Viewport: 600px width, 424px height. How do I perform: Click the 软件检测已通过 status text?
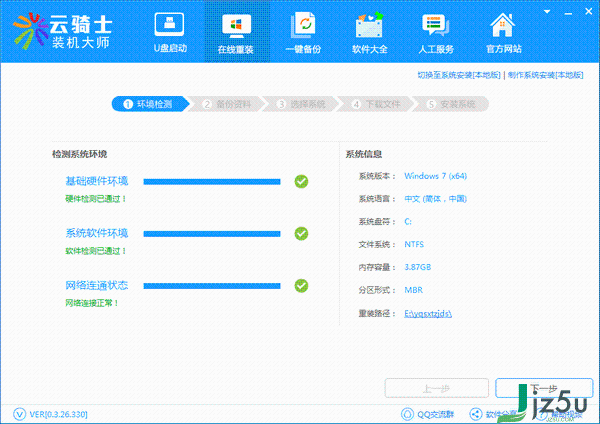click(x=96, y=251)
